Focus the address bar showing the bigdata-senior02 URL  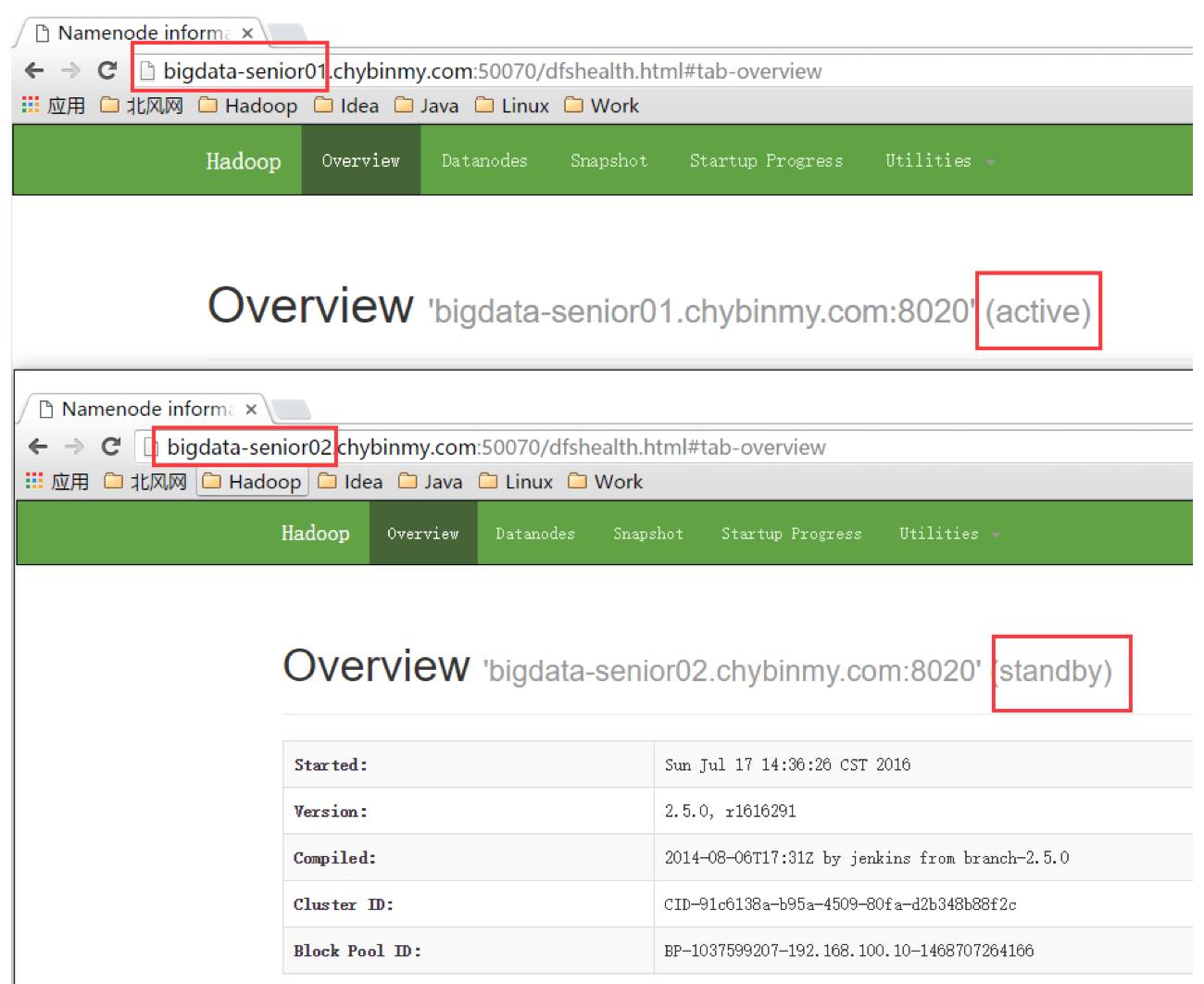(664, 447)
